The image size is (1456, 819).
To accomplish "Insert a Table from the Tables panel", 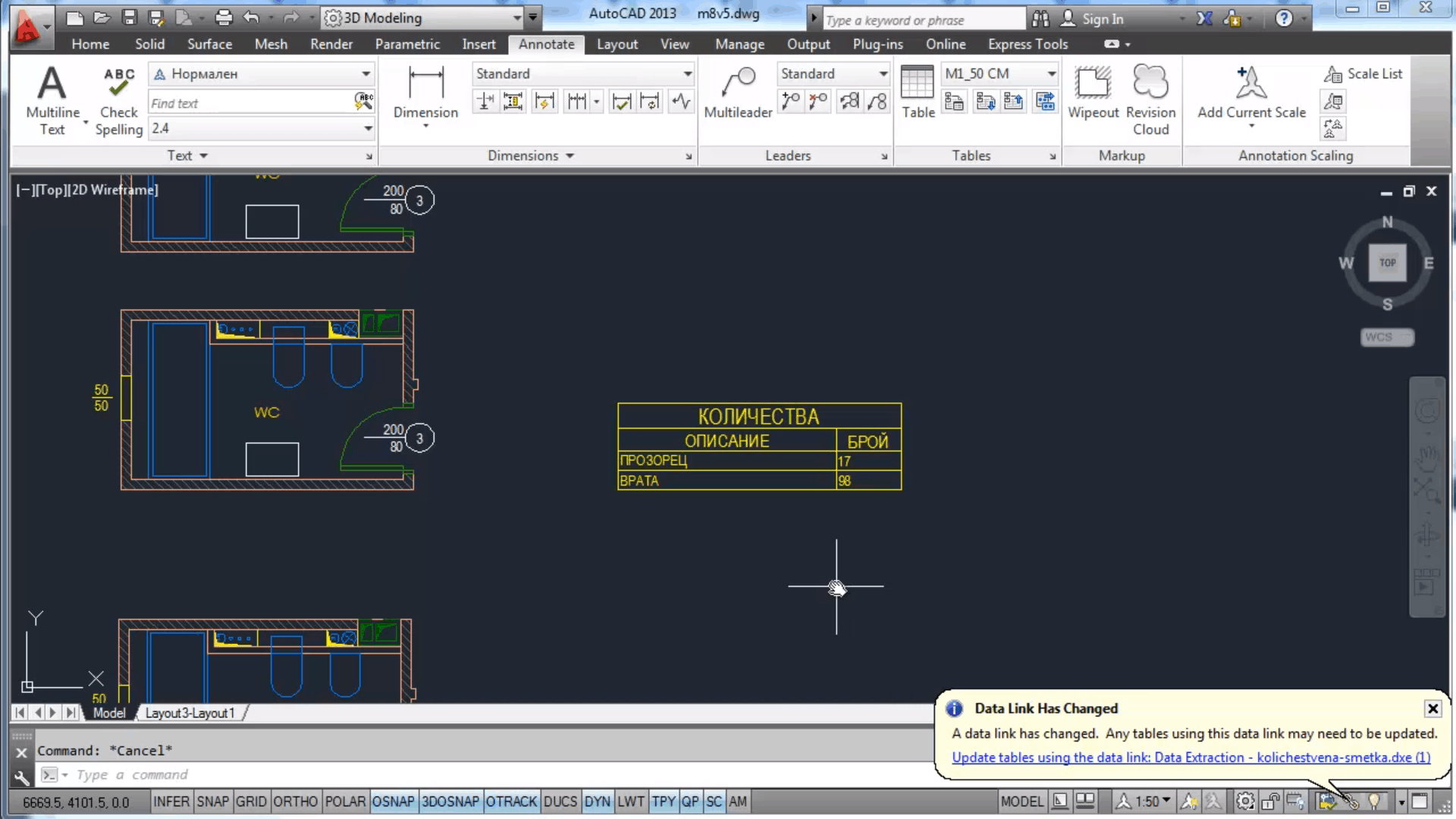I will (918, 93).
